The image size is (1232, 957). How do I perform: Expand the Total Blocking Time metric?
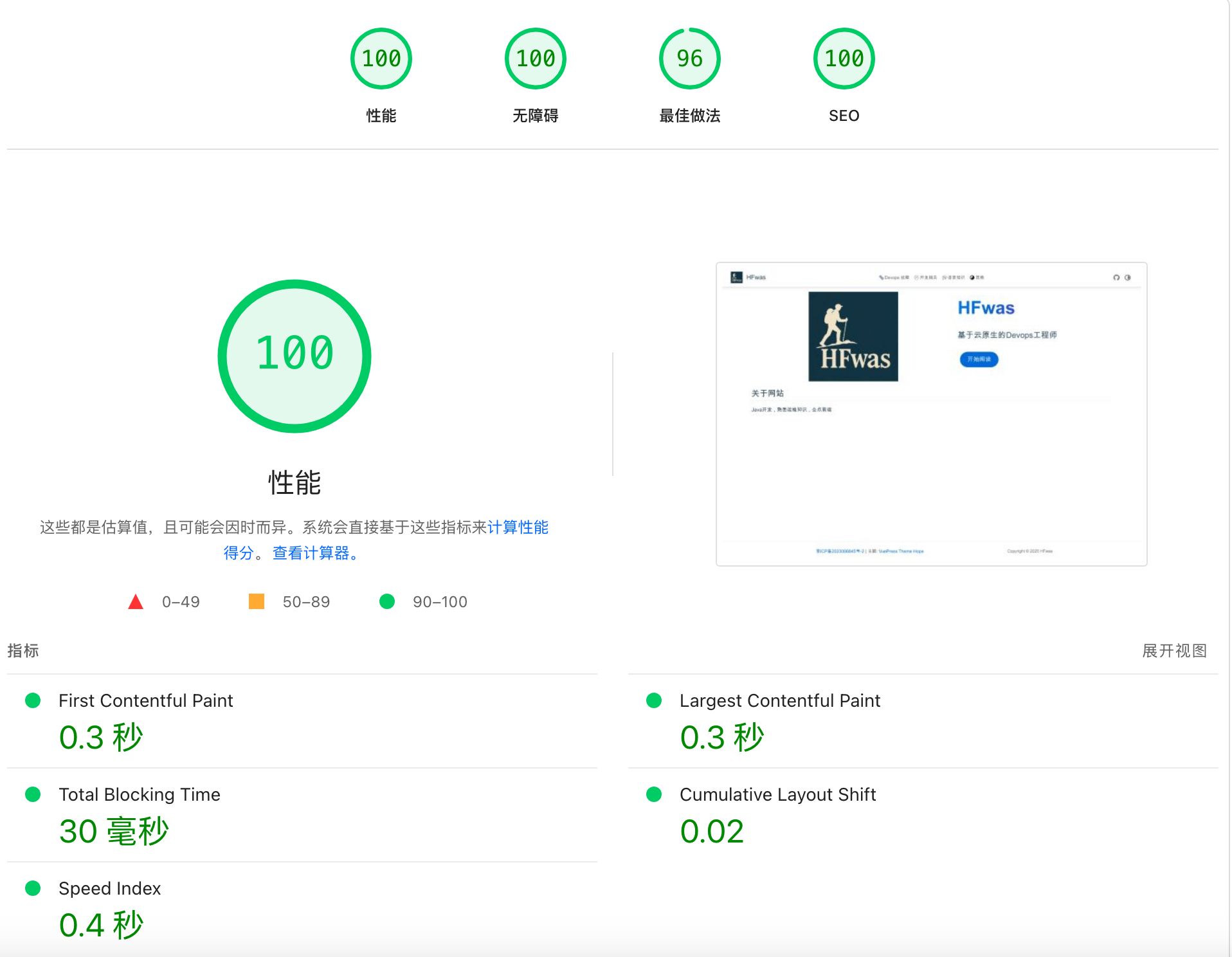point(139,794)
